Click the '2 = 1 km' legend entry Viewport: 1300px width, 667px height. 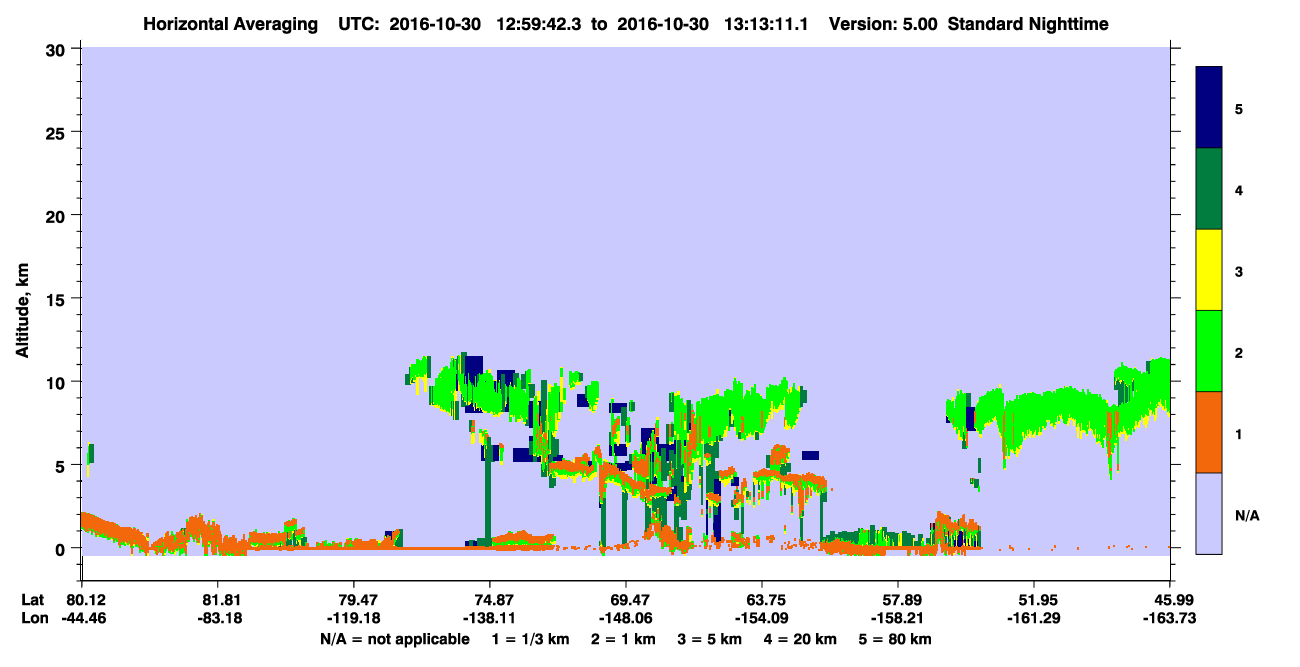click(623, 639)
